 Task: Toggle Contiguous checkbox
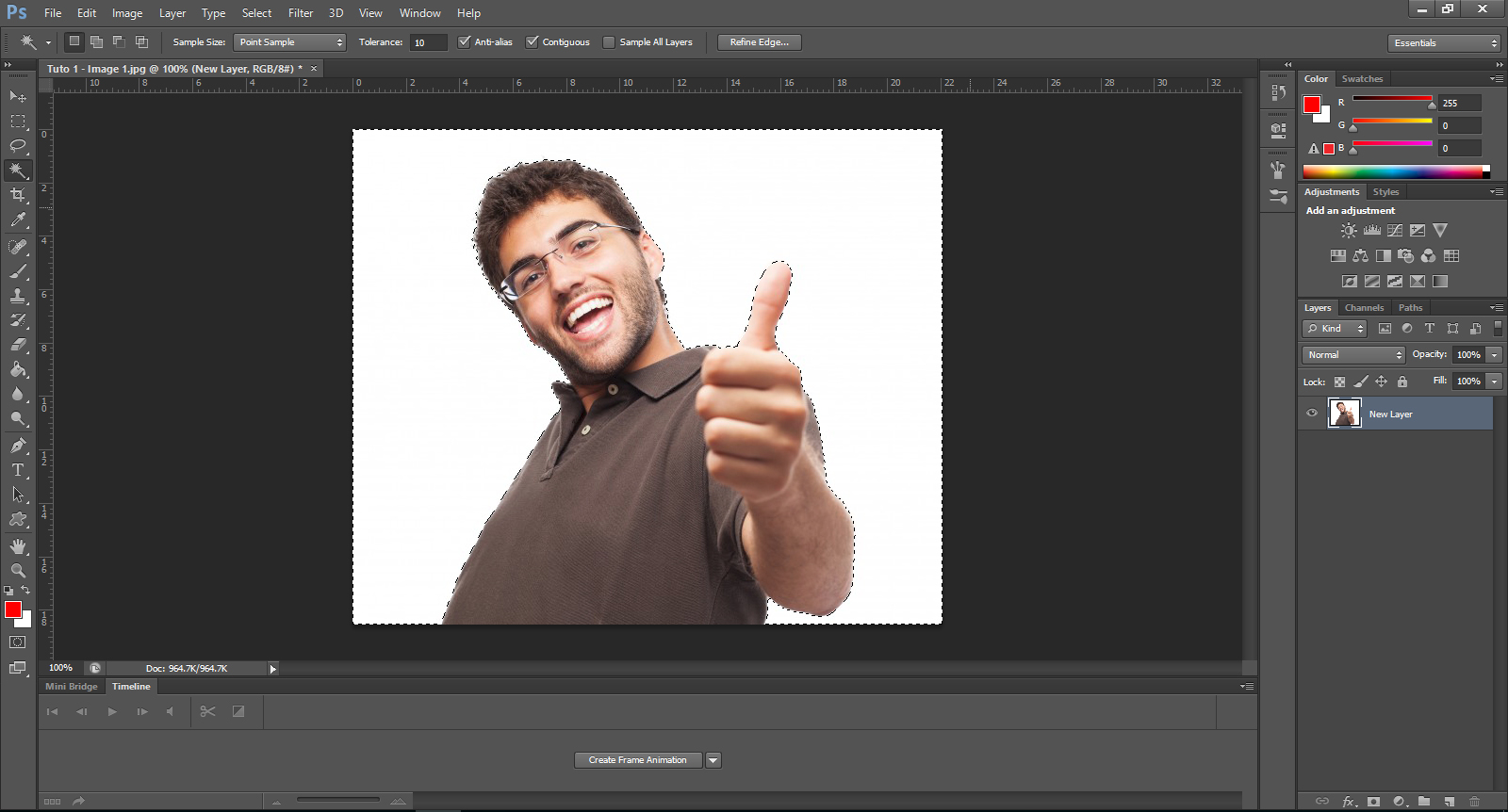[x=532, y=42]
